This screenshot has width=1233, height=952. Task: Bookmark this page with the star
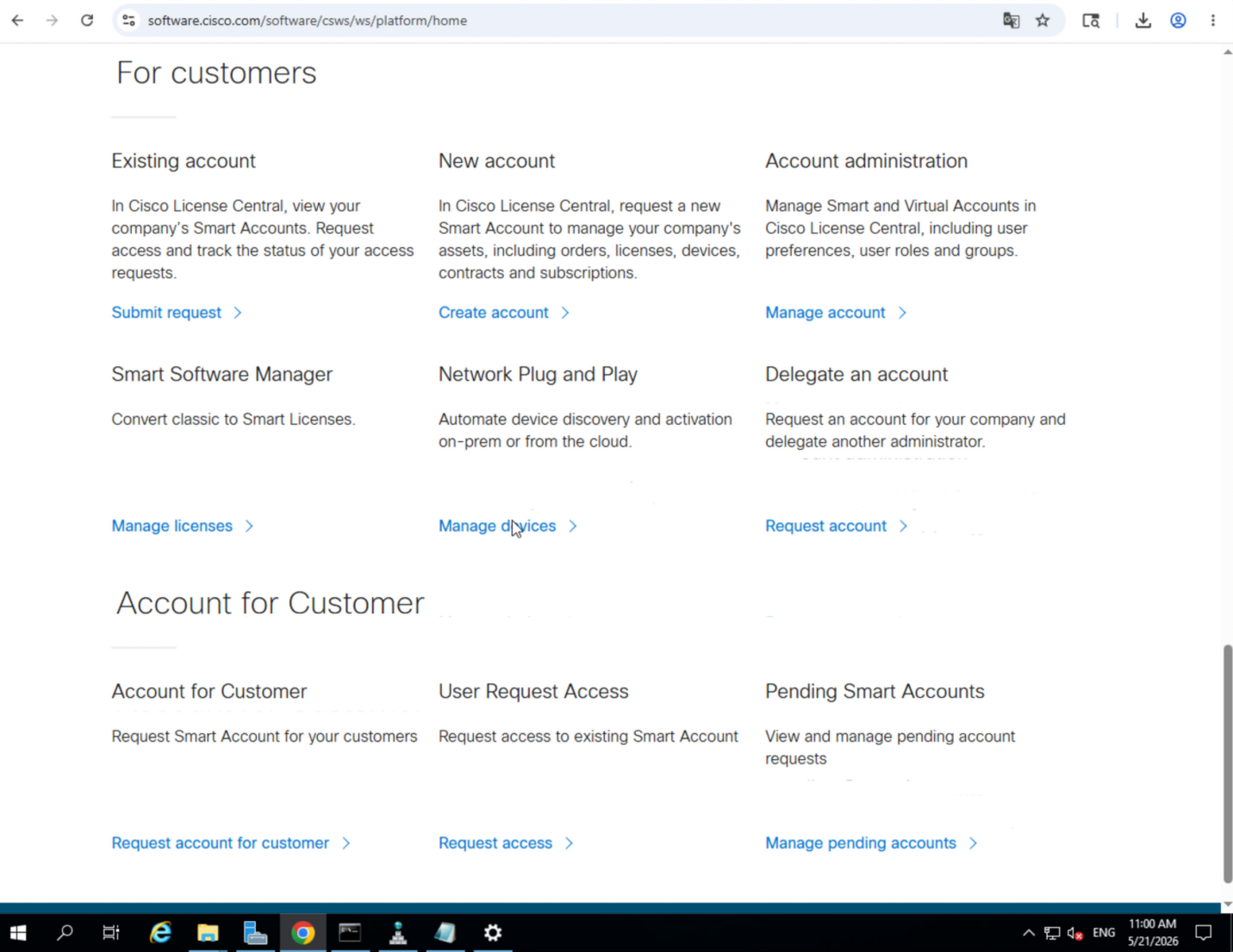1043,21
